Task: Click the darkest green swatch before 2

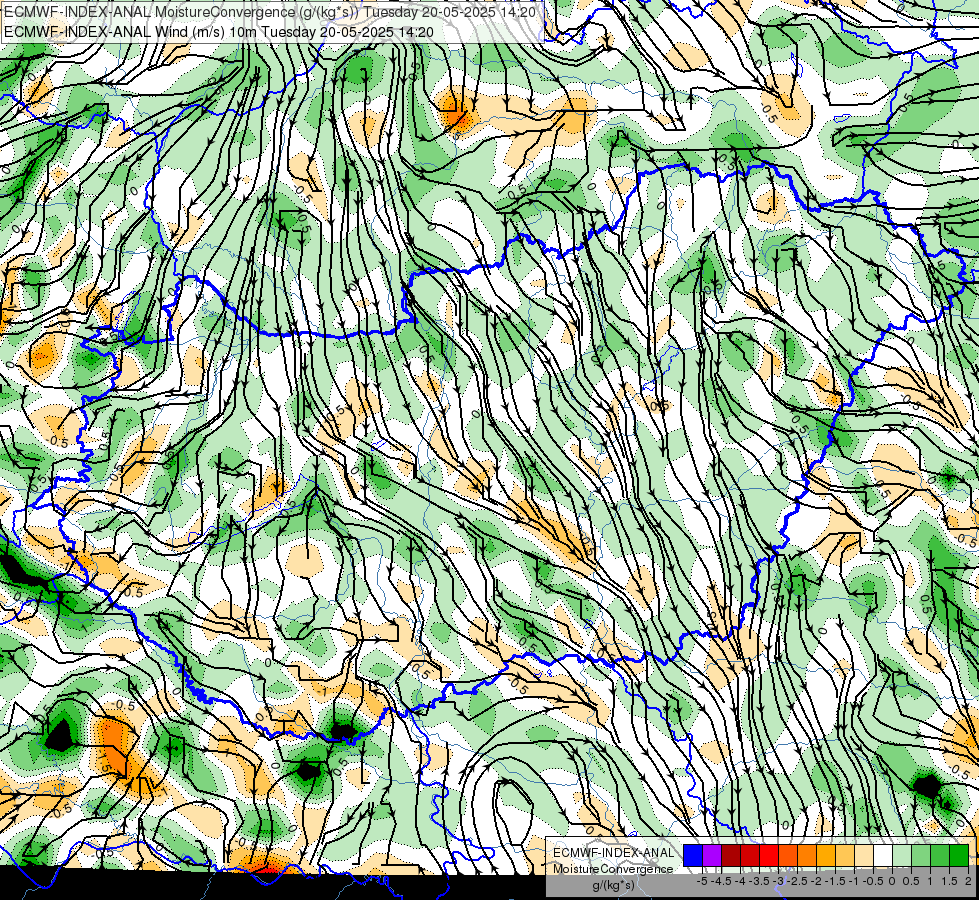Action: click(959, 855)
